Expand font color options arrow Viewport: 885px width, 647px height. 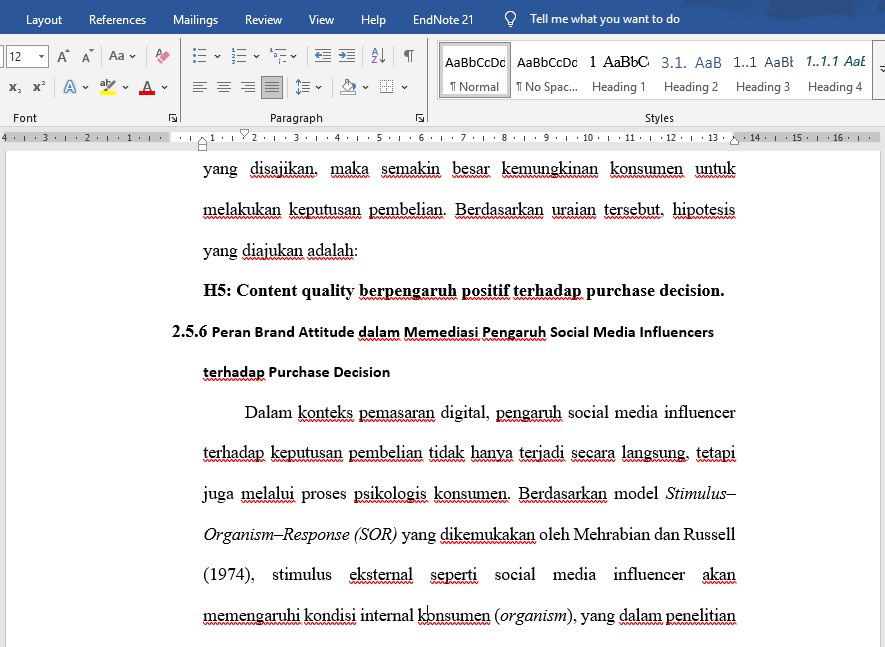[164, 88]
